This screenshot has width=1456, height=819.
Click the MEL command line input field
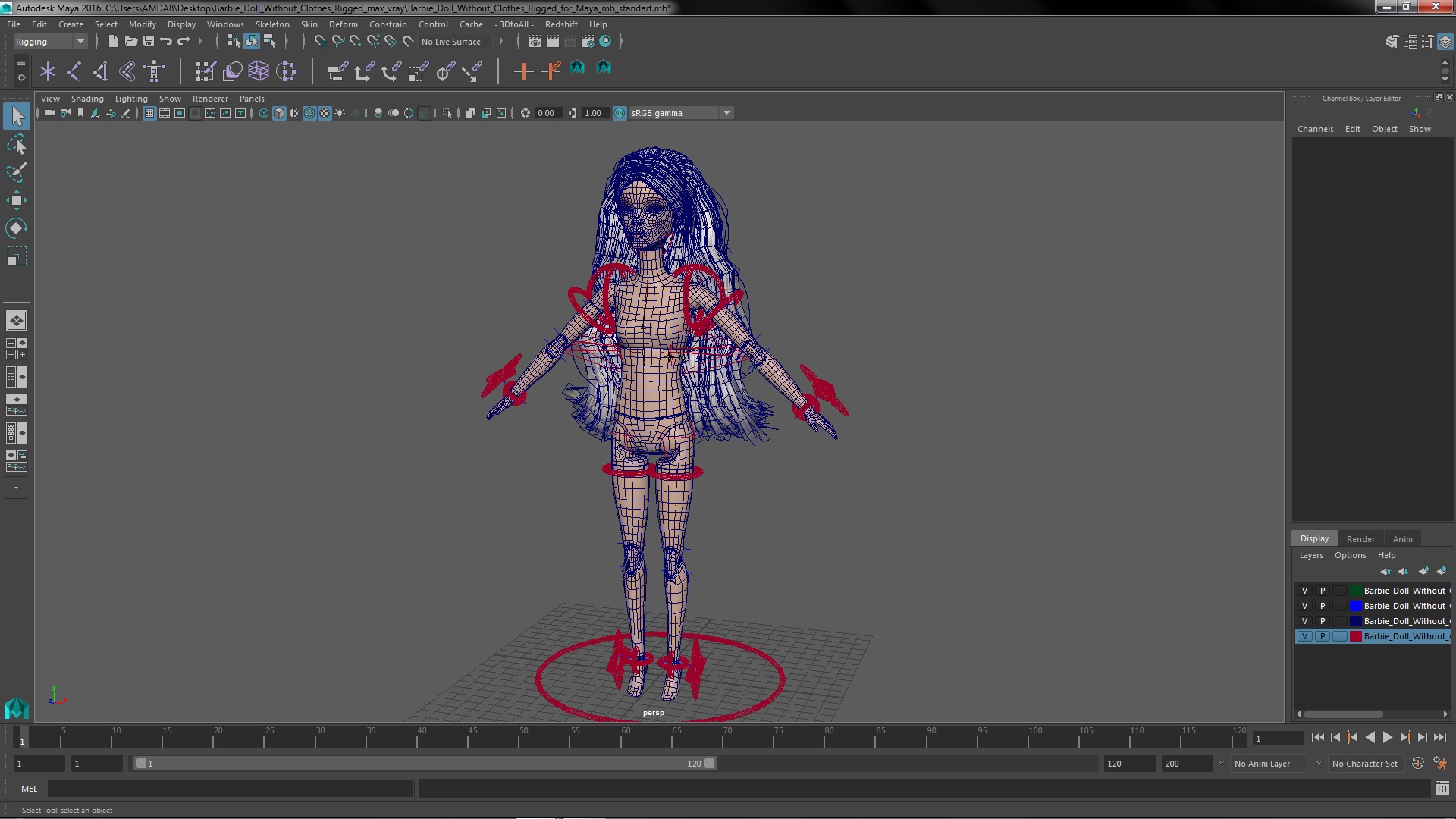231,789
